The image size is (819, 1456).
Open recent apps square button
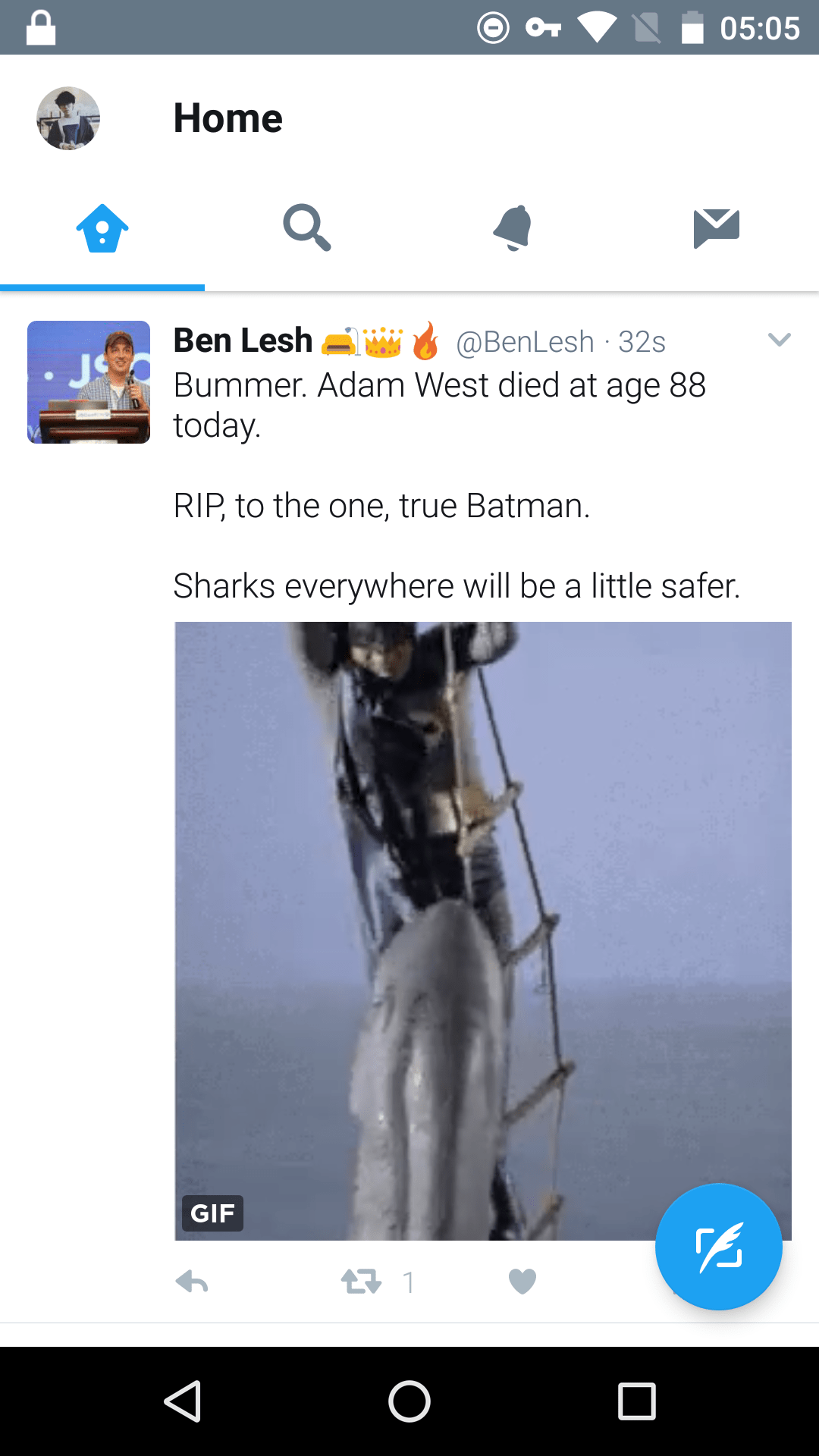click(637, 1401)
